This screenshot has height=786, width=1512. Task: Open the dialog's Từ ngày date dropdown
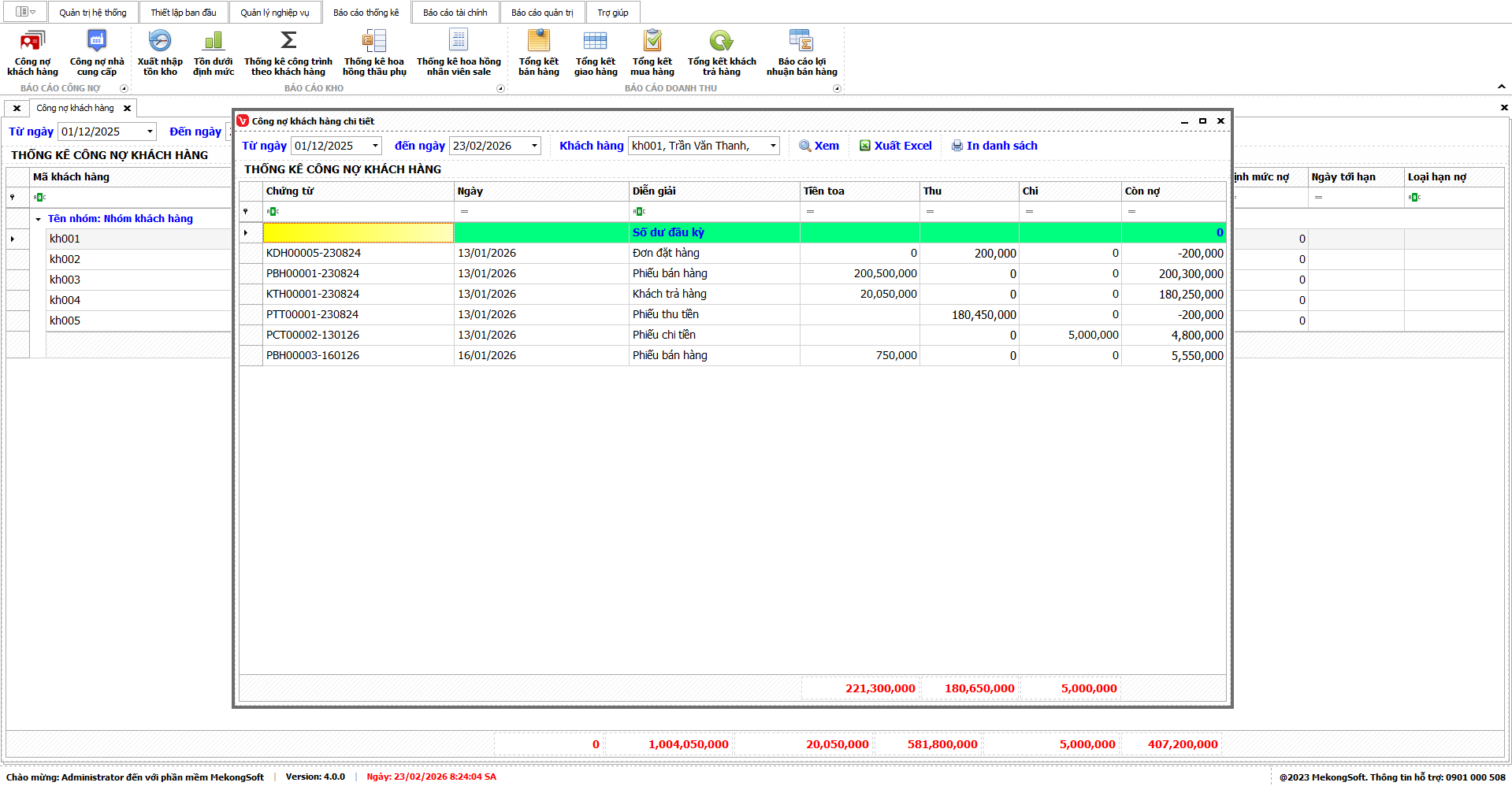click(x=375, y=146)
